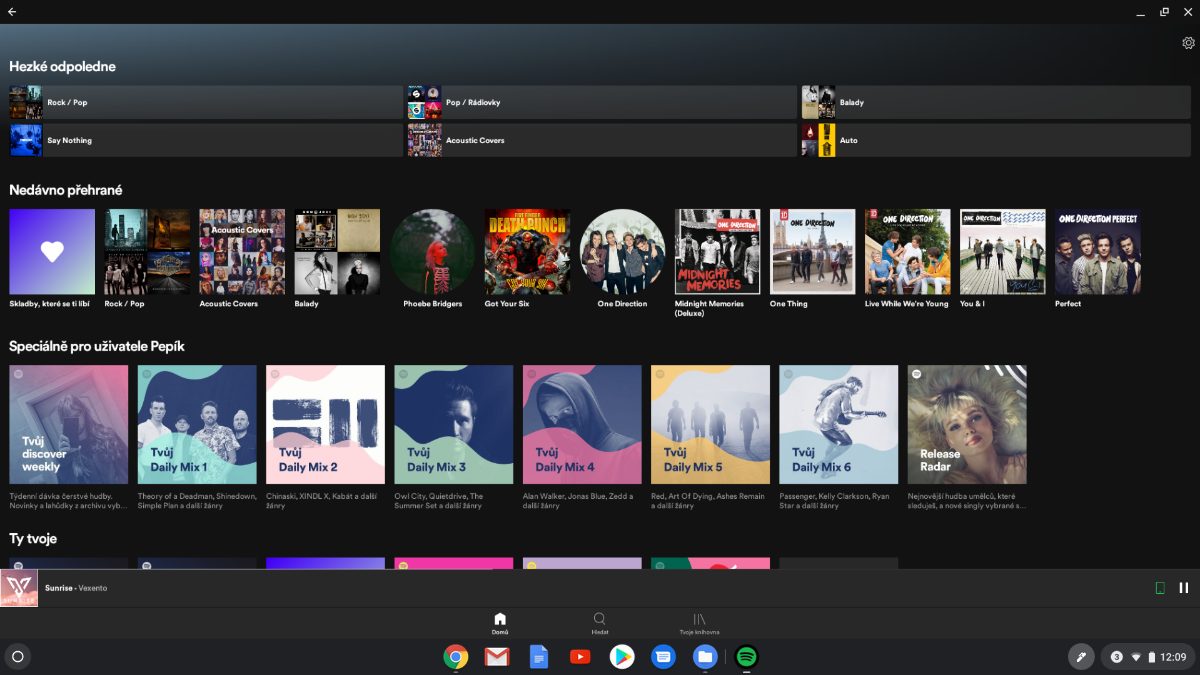The width and height of the screenshot is (1200, 675).
Task: Open Spotify settings gear icon
Action: [x=1188, y=43]
